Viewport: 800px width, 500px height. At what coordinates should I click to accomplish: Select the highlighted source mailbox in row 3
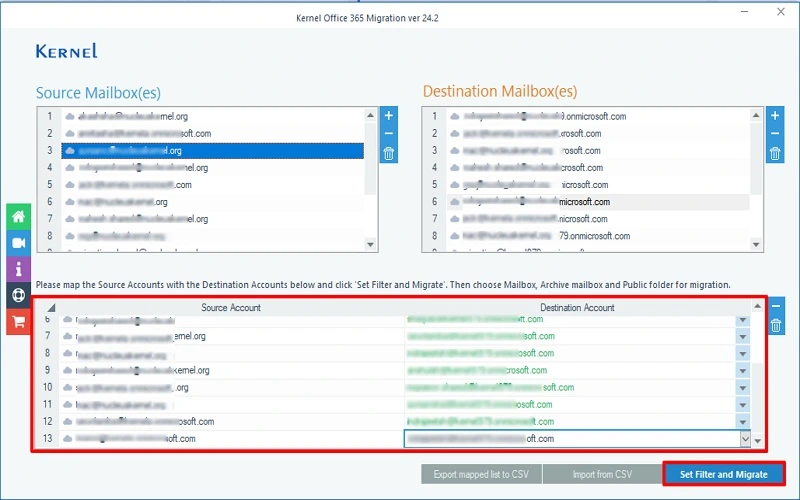point(212,151)
